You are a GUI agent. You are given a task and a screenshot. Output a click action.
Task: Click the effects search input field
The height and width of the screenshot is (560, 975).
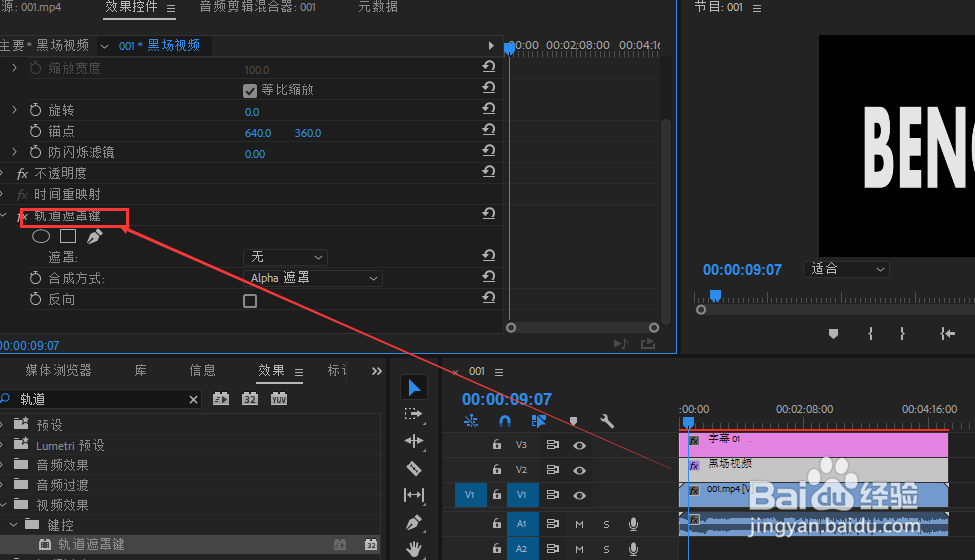pyautogui.click(x=99, y=399)
